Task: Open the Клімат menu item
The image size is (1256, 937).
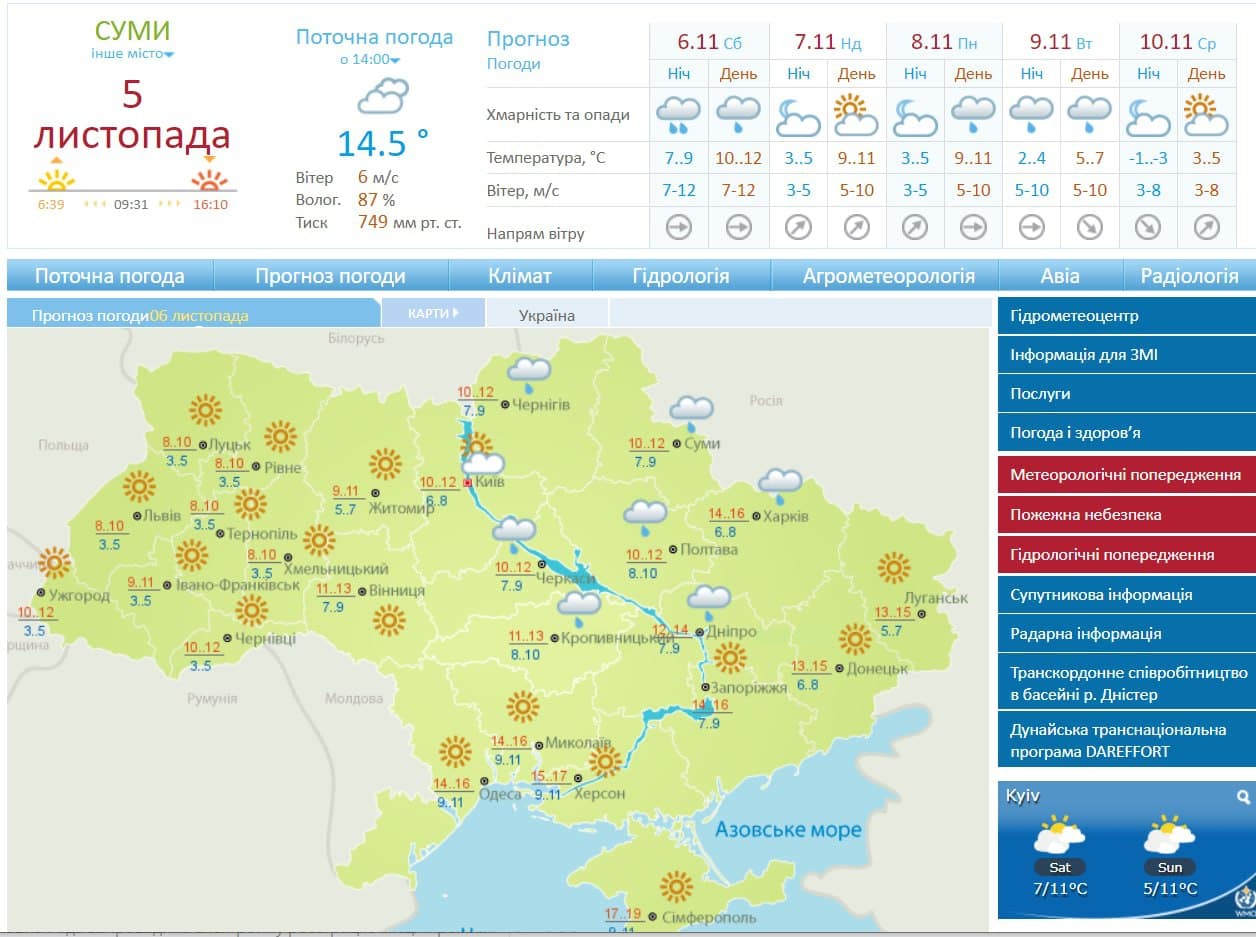Action: [x=520, y=276]
